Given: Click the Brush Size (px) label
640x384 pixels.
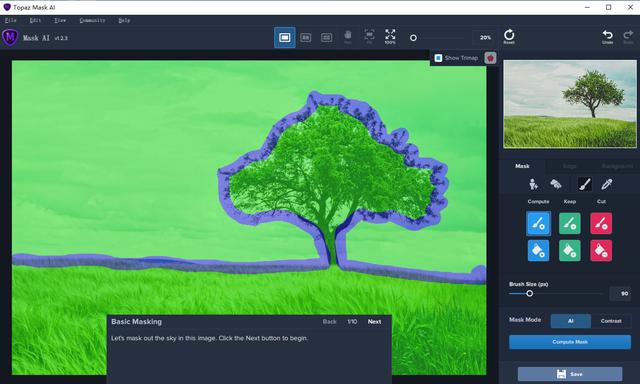Looking at the screenshot, I should [529, 284].
